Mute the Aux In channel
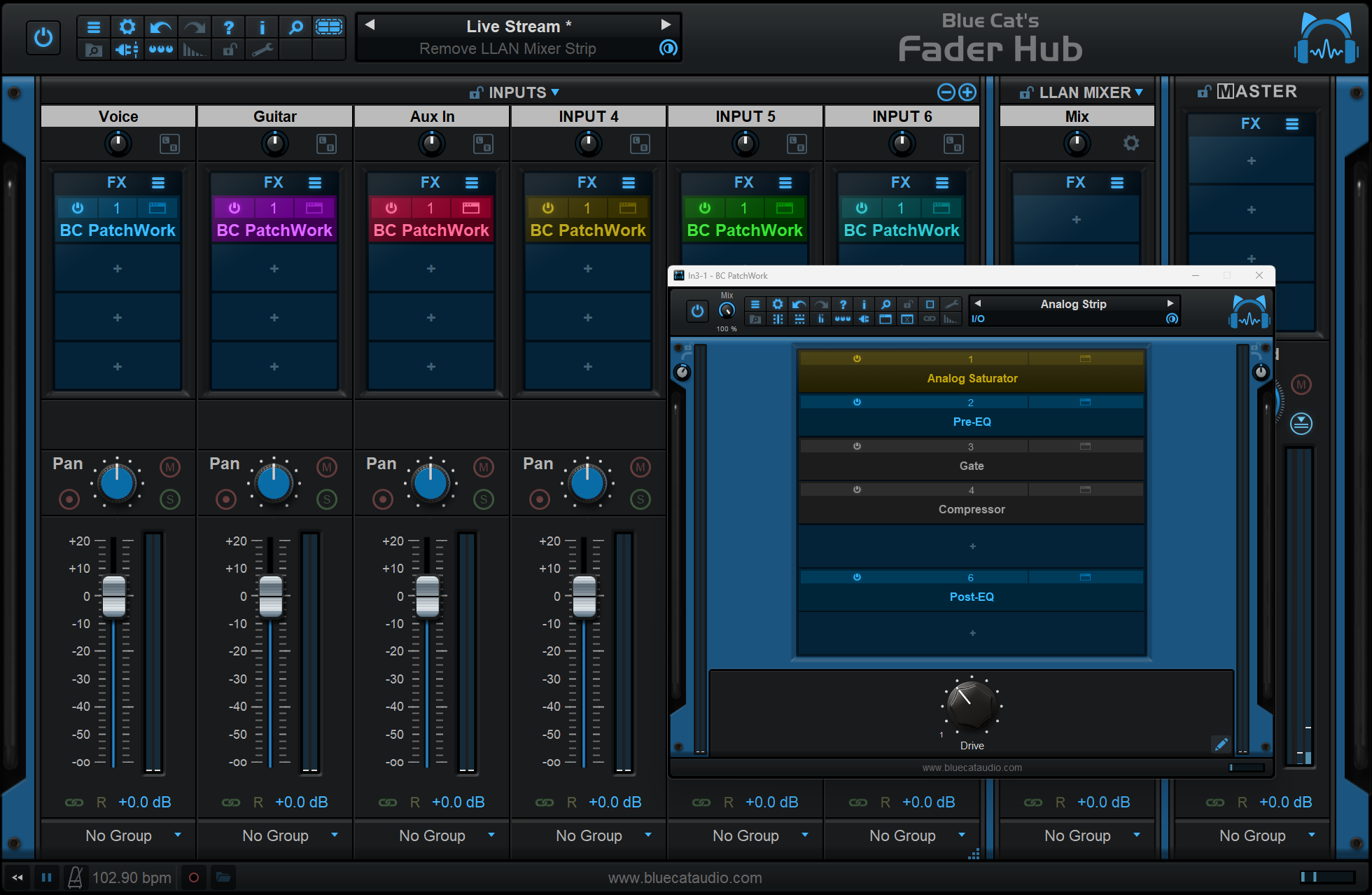This screenshot has width=1372, height=895. tap(484, 467)
